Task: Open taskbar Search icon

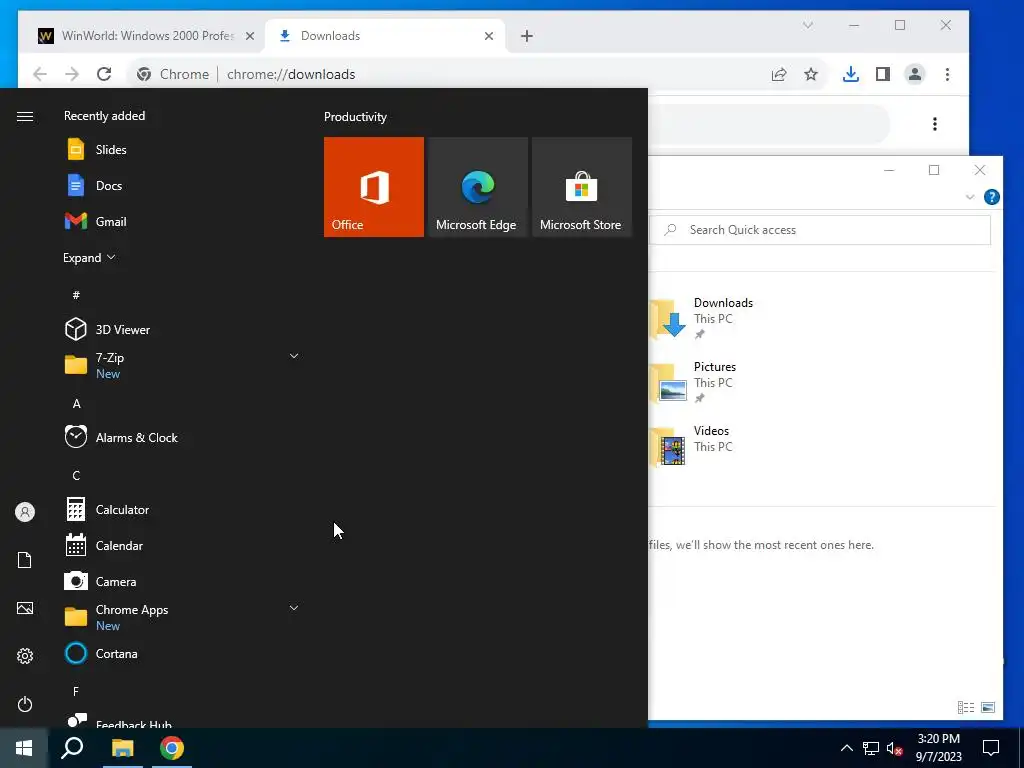Action: pos(72,748)
